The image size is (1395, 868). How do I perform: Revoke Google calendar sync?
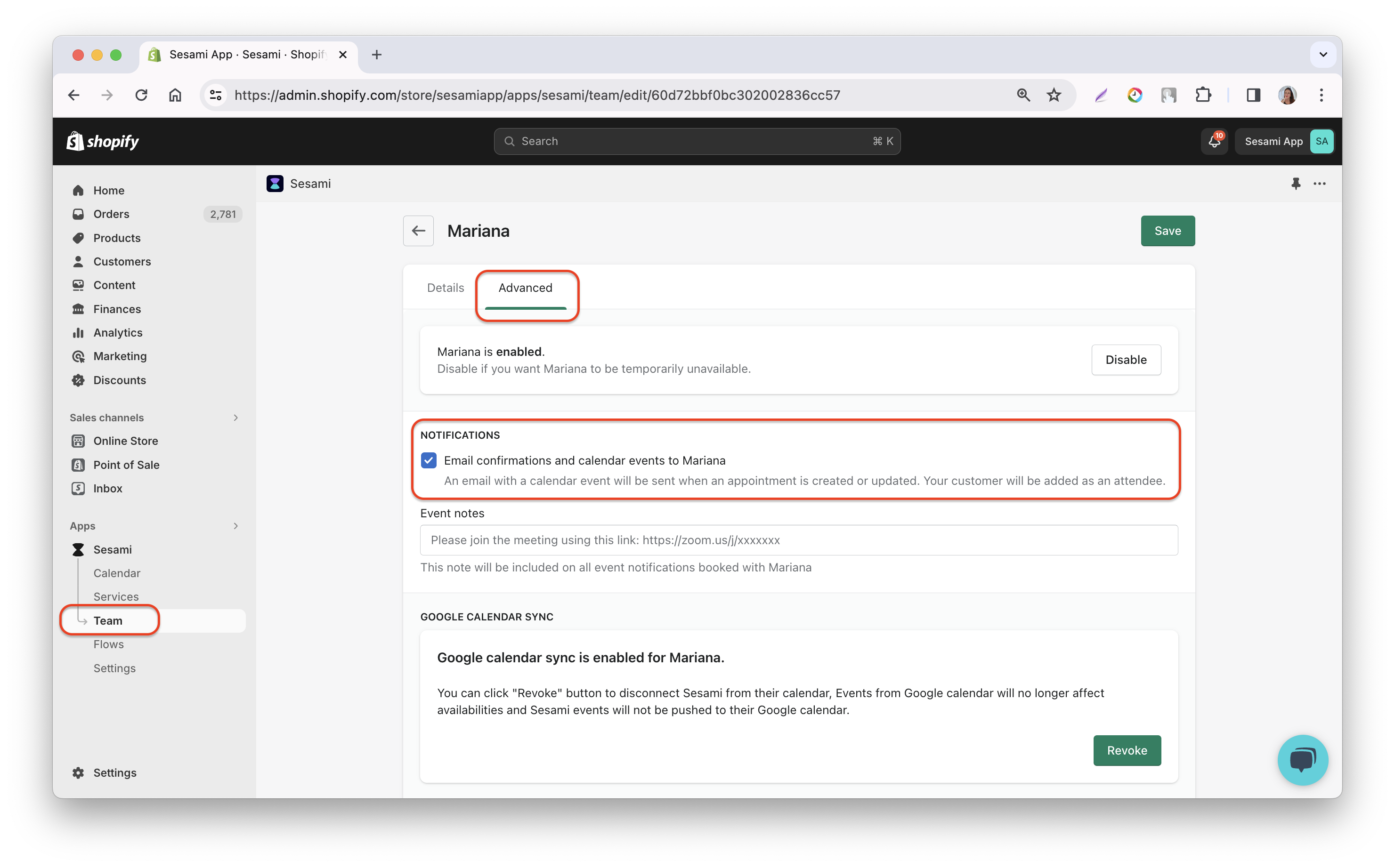point(1126,750)
